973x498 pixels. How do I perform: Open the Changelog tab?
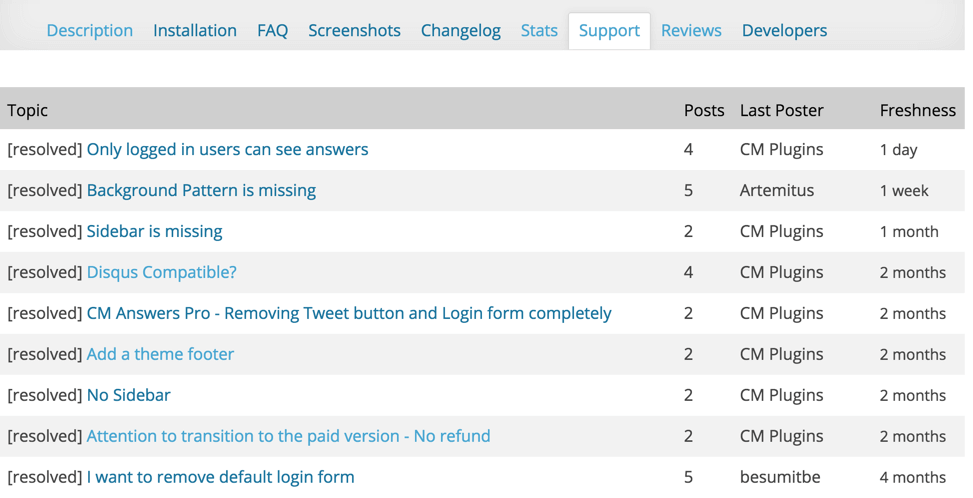pyautogui.click(x=460, y=30)
